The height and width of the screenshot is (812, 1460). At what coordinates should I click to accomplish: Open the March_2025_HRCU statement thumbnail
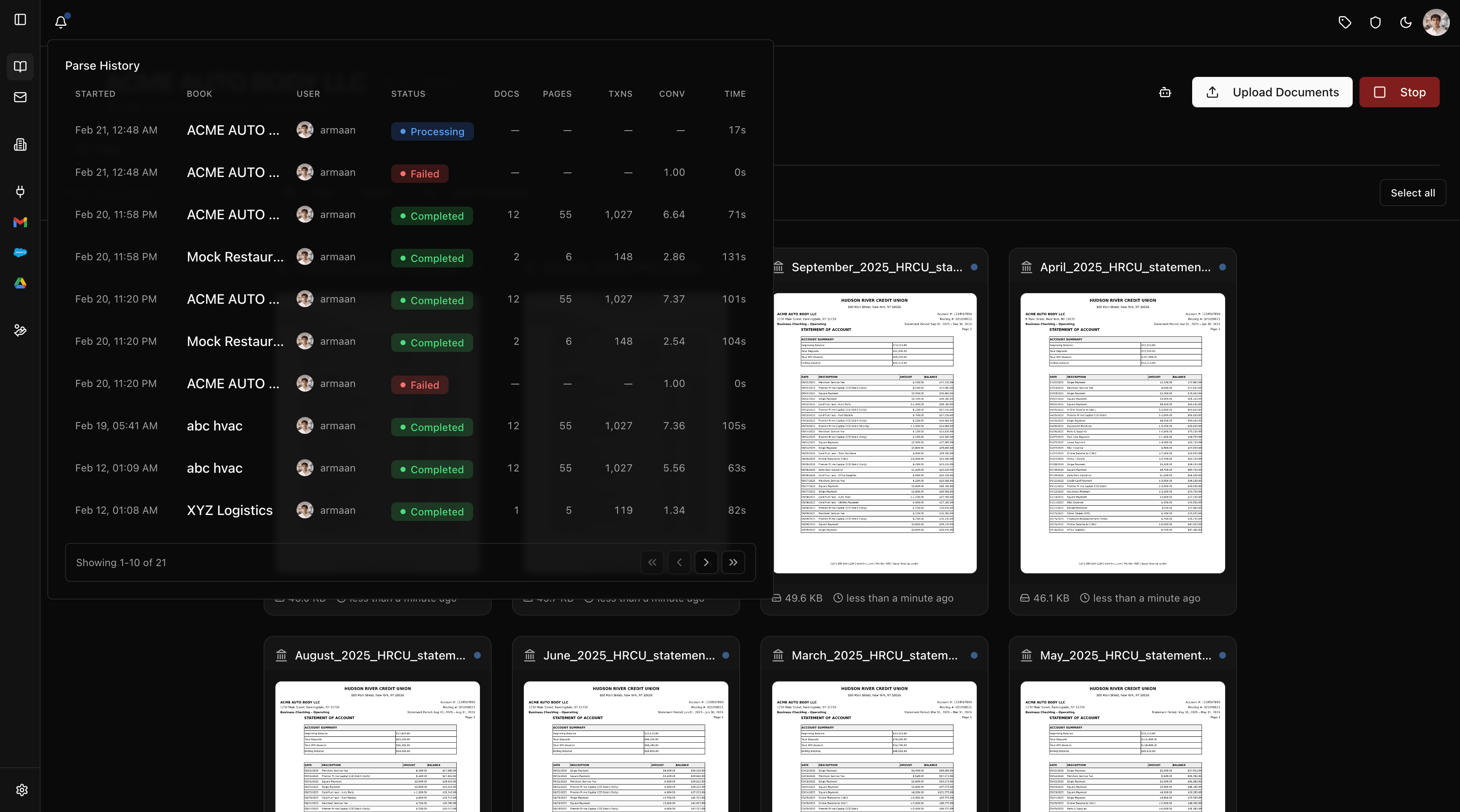pos(874,747)
